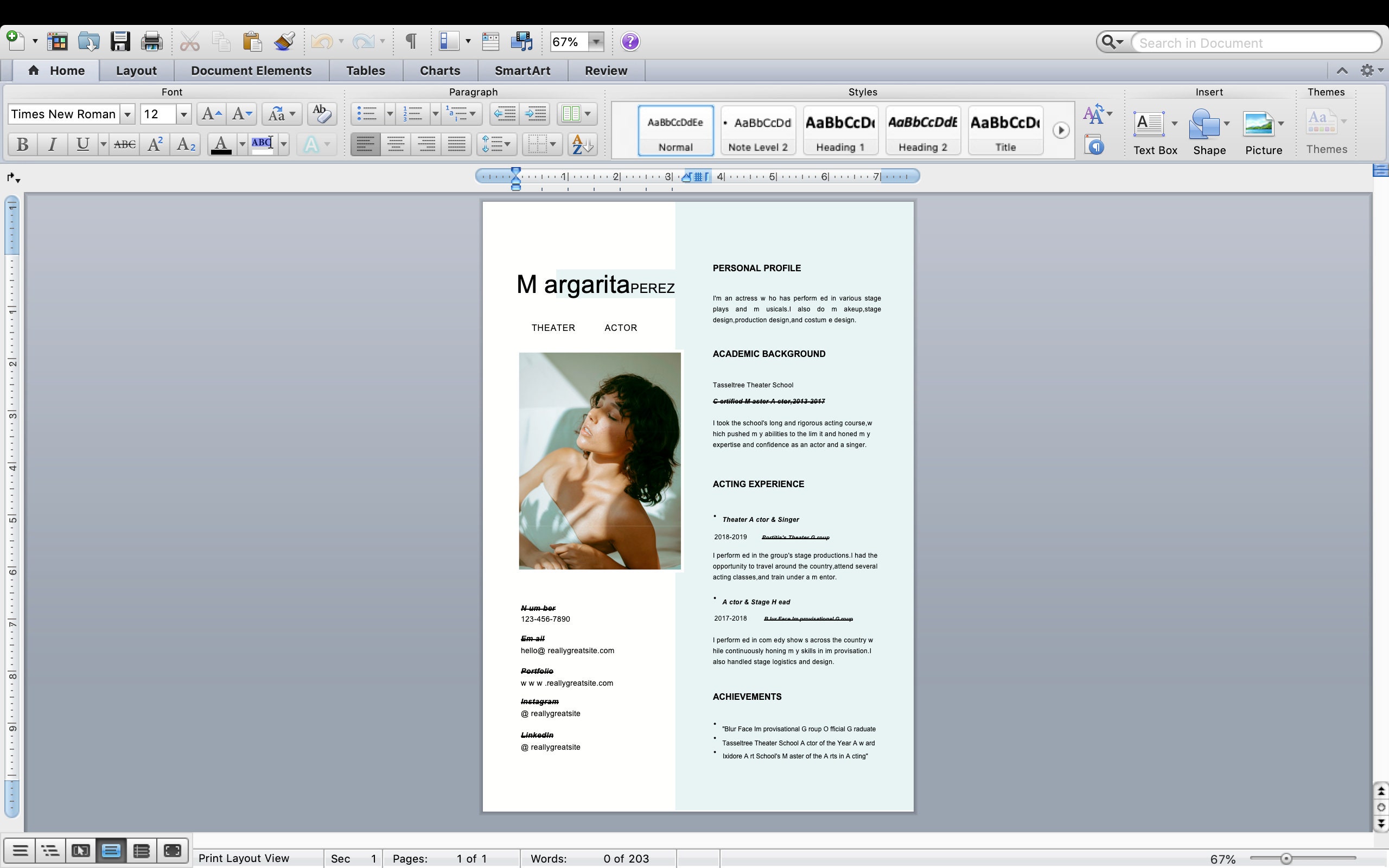Adjust the zoom slider at bottom right
1389x868 pixels.
click(1288, 858)
